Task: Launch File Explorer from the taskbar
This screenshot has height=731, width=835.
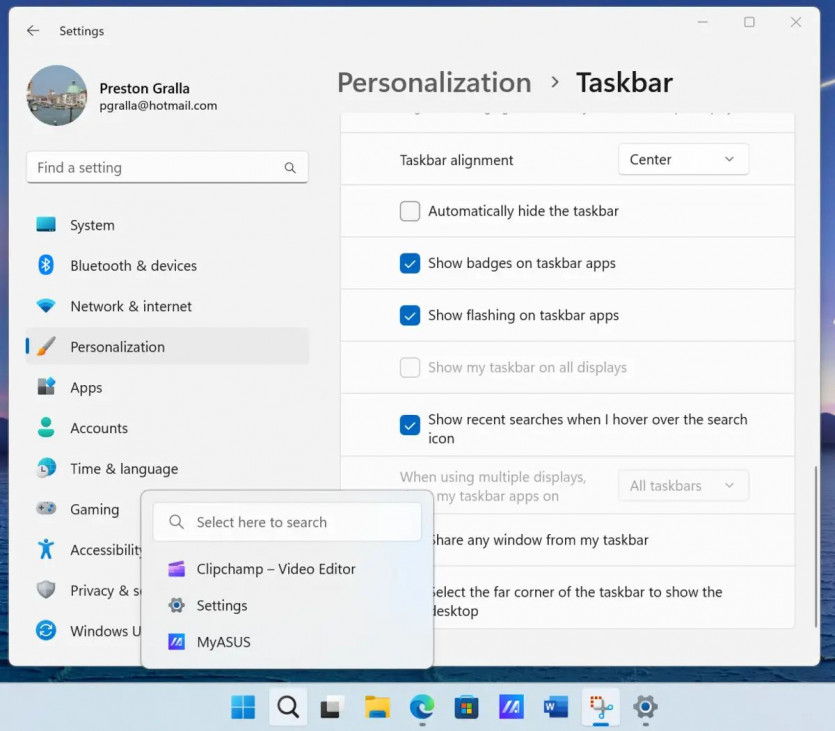Action: [x=377, y=707]
